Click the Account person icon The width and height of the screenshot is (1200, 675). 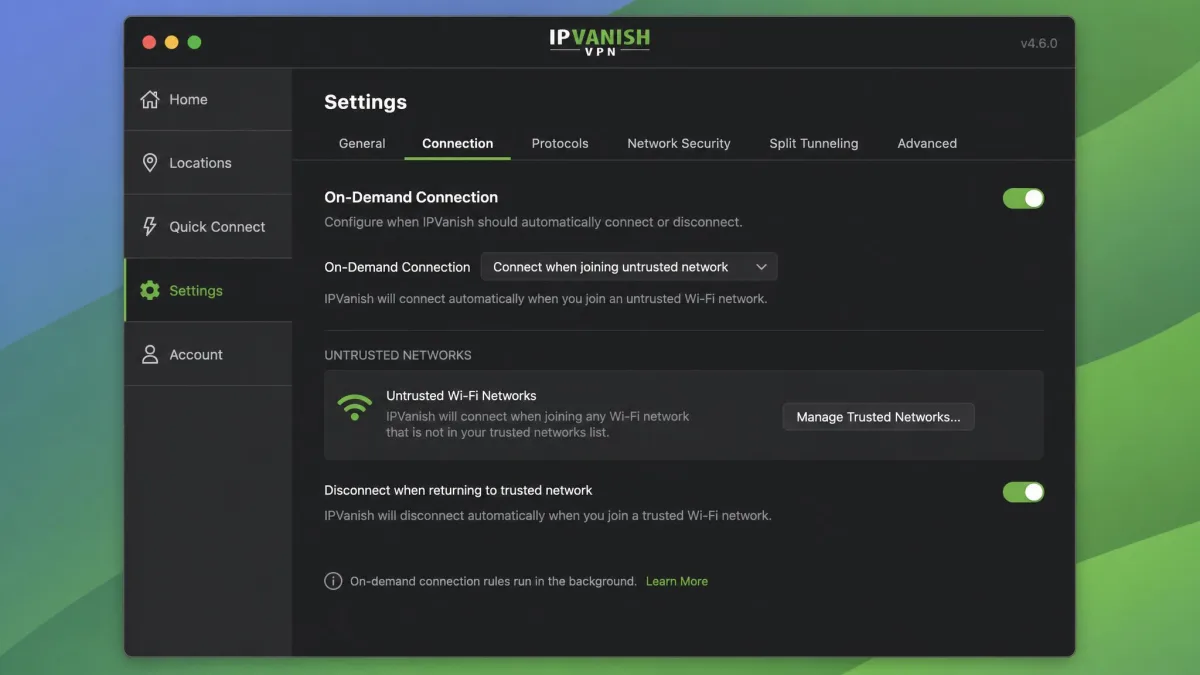tap(150, 355)
